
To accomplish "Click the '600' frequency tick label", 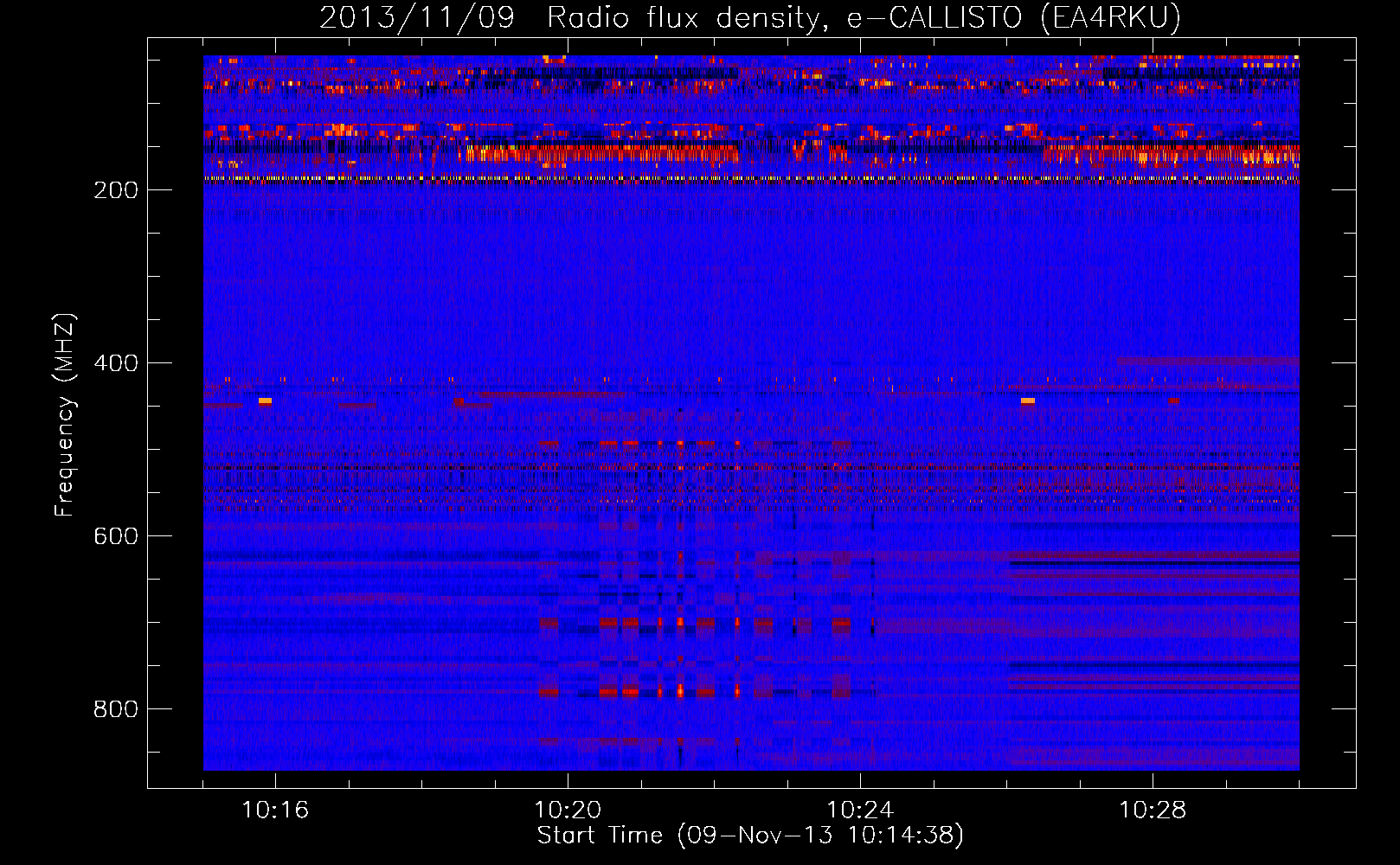I will tap(116, 536).
